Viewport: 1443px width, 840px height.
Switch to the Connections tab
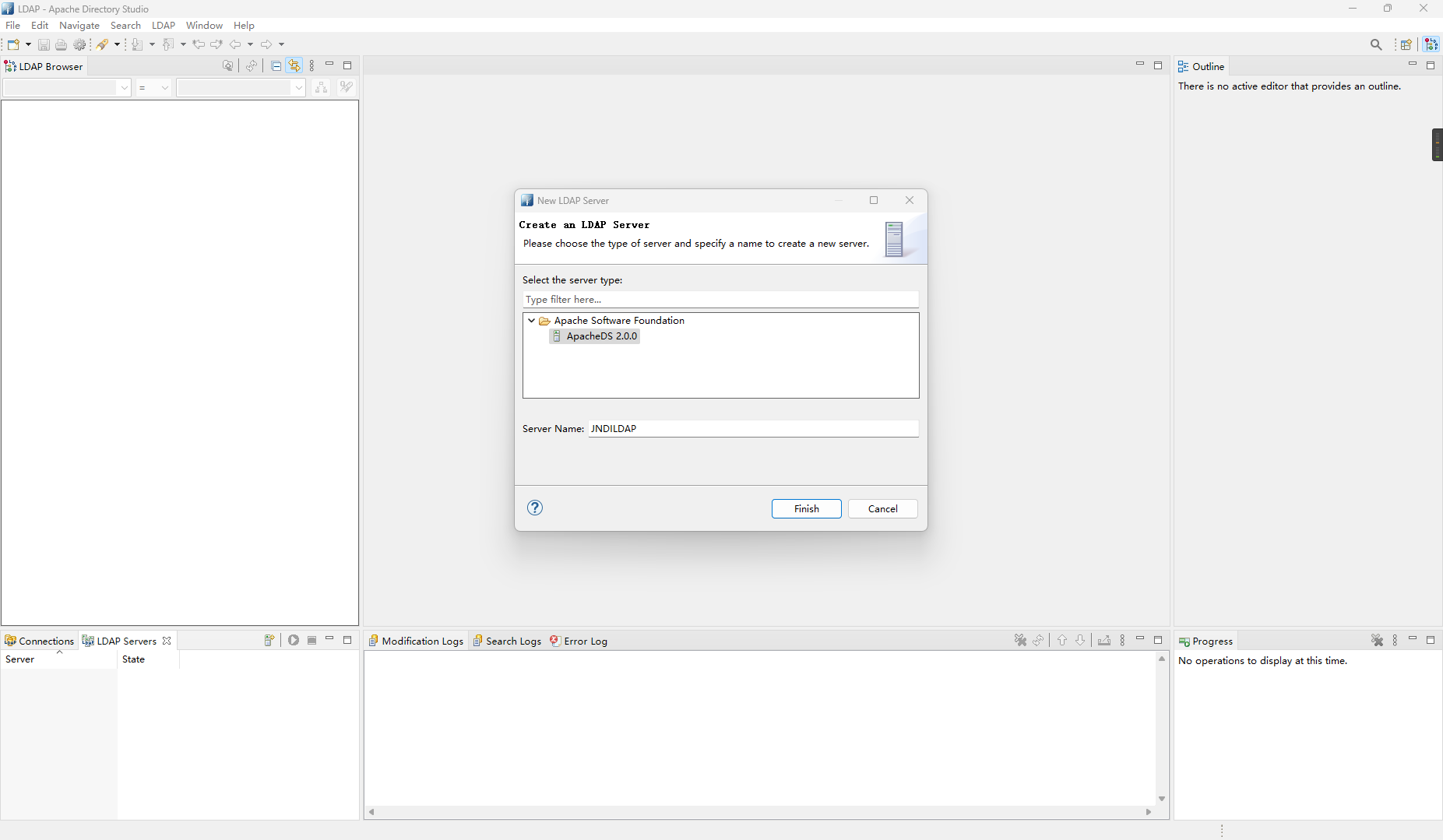(x=39, y=641)
